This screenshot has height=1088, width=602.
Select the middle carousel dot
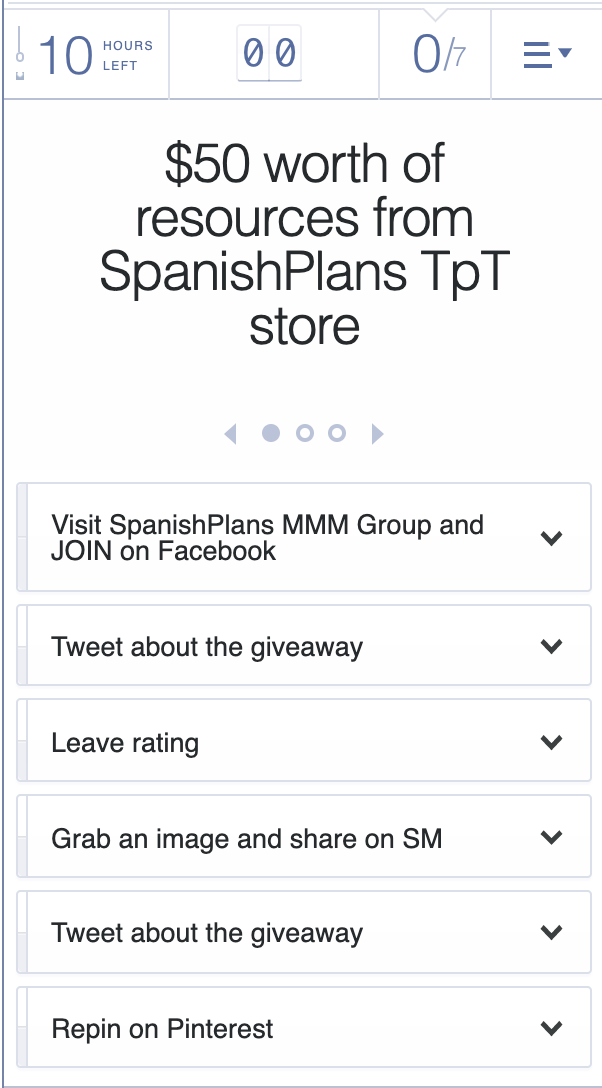304,433
